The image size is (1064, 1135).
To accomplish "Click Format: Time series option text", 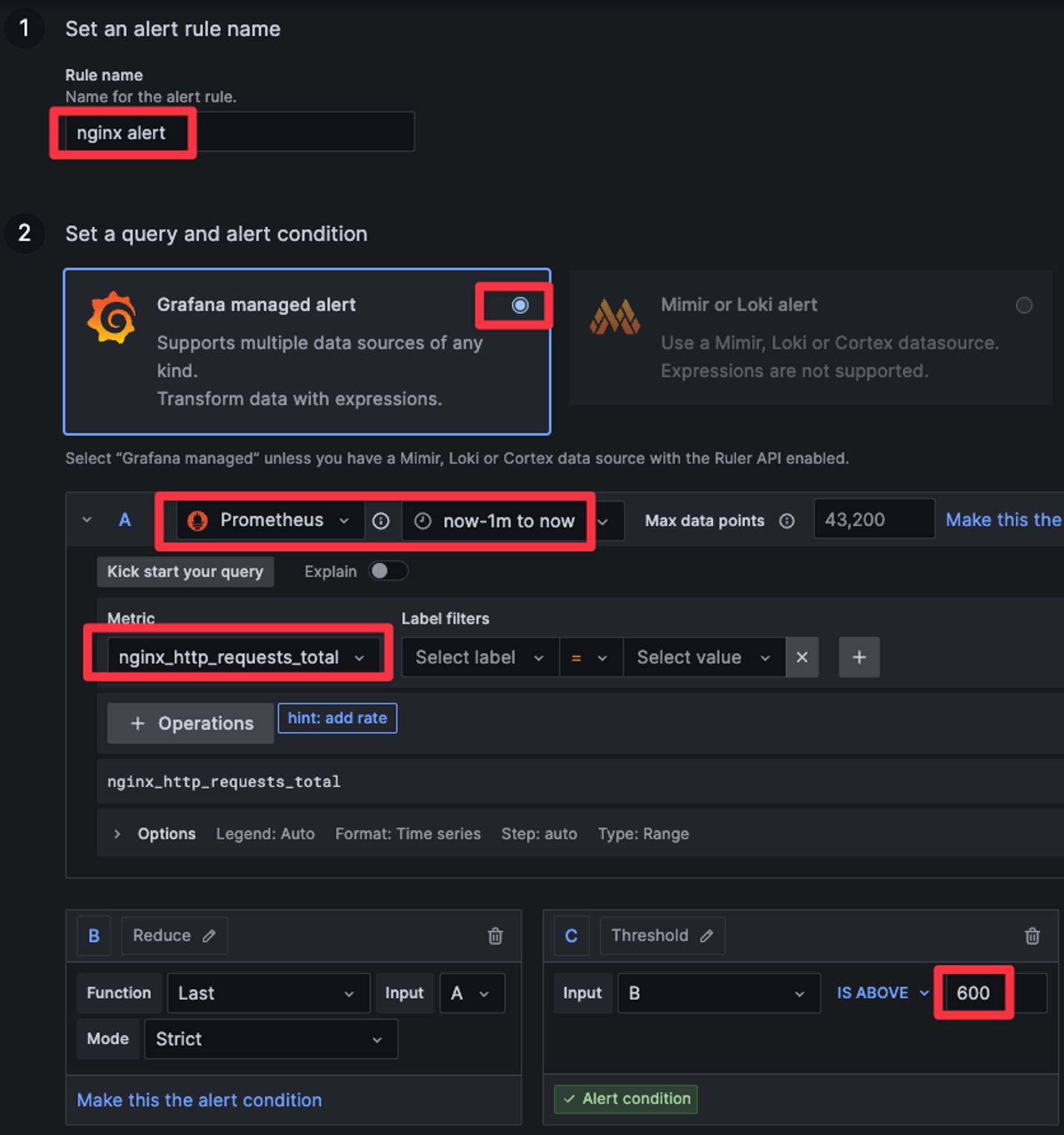I will click(408, 834).
